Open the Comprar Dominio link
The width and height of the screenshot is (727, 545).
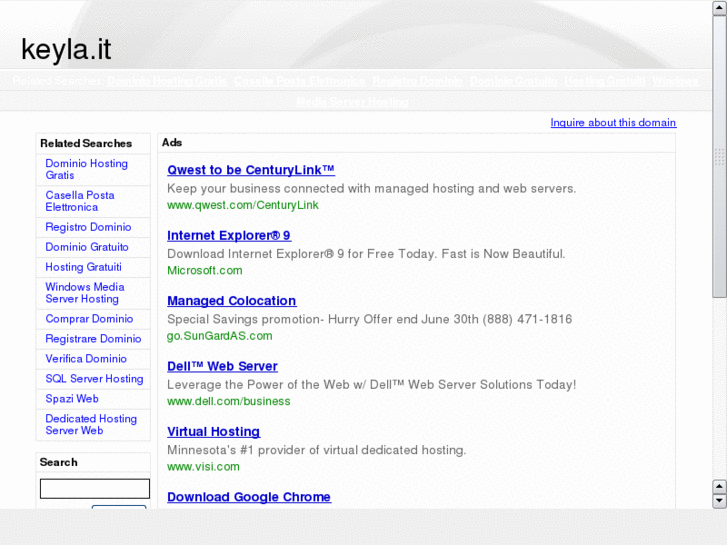(x=89, y=319)
